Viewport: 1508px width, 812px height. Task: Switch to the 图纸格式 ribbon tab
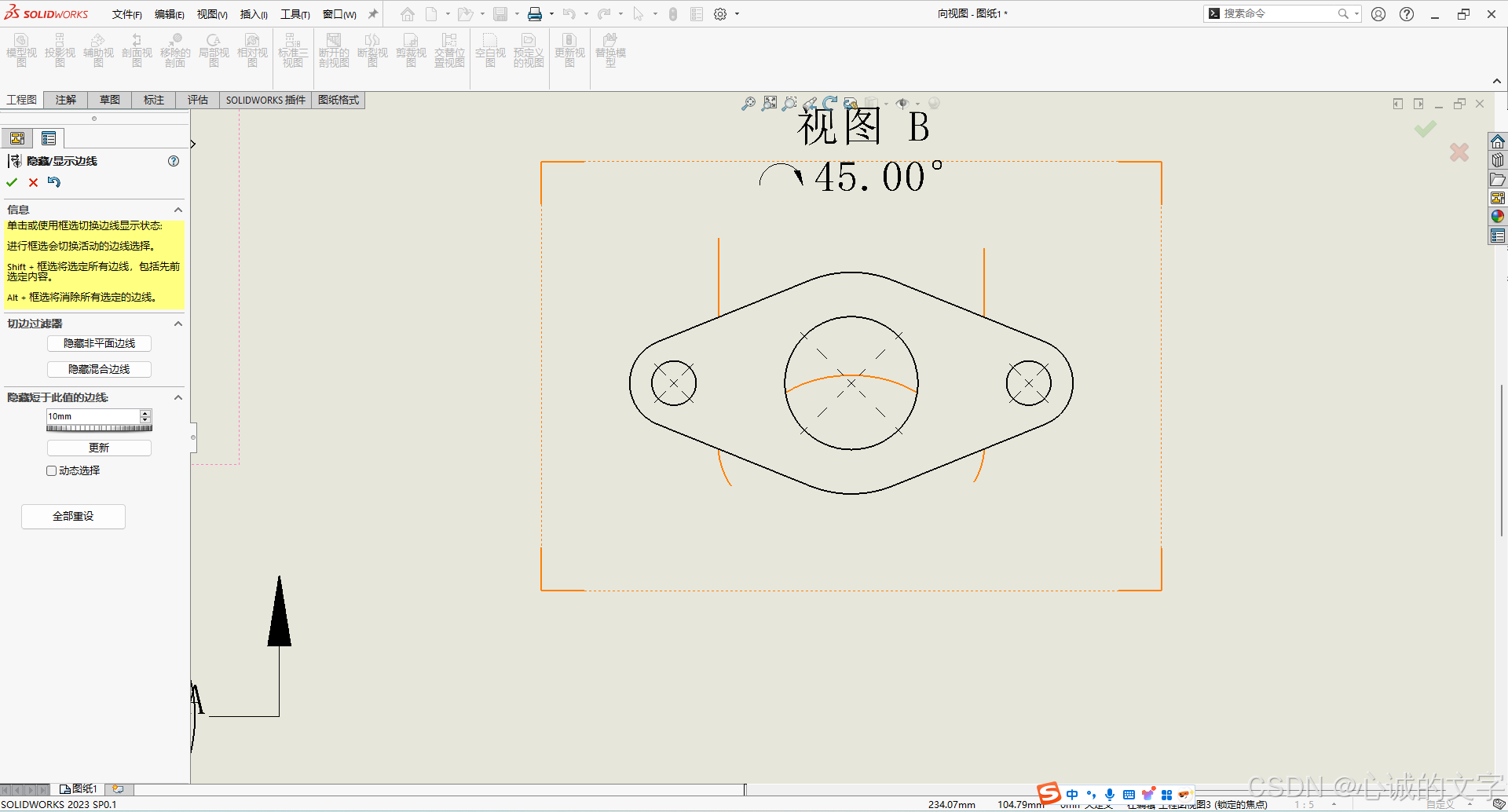[339, 100]
